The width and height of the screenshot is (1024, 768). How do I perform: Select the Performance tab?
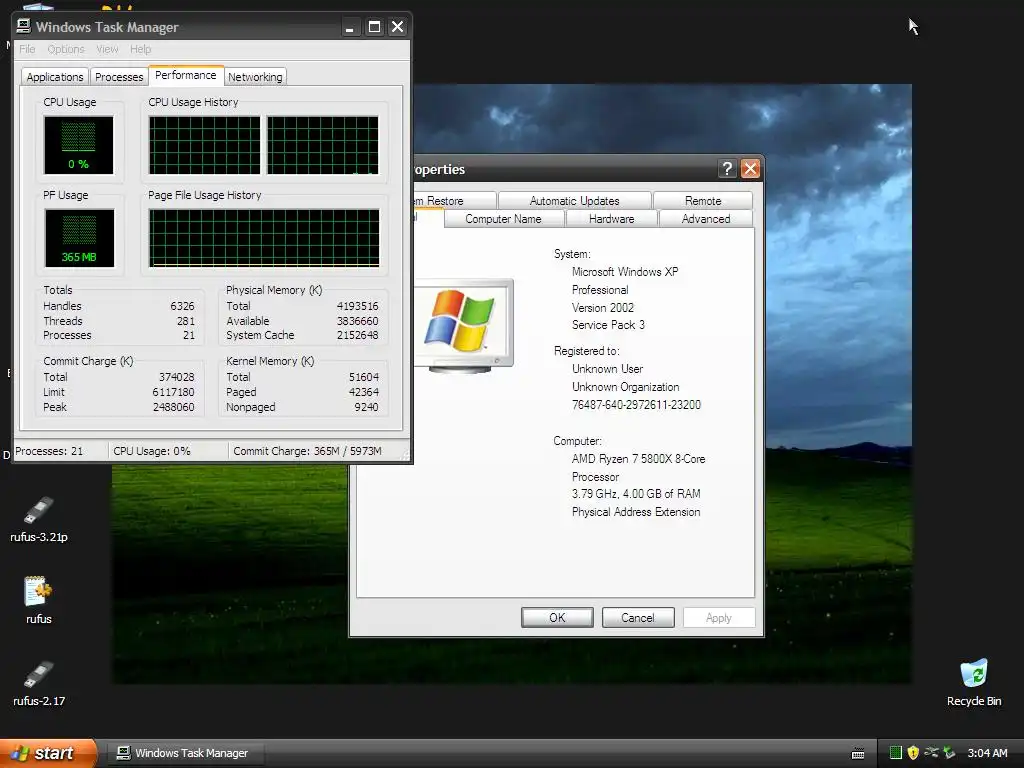(185, 75)
